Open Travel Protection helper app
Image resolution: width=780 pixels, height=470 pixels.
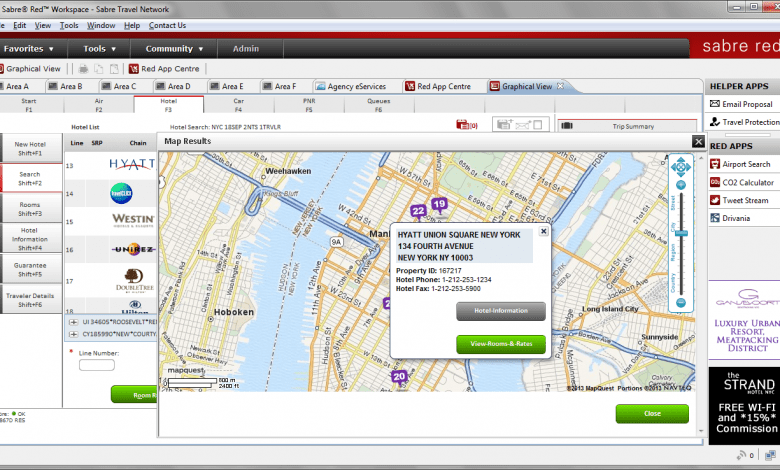pyautogui.click(x=745, y=122)
